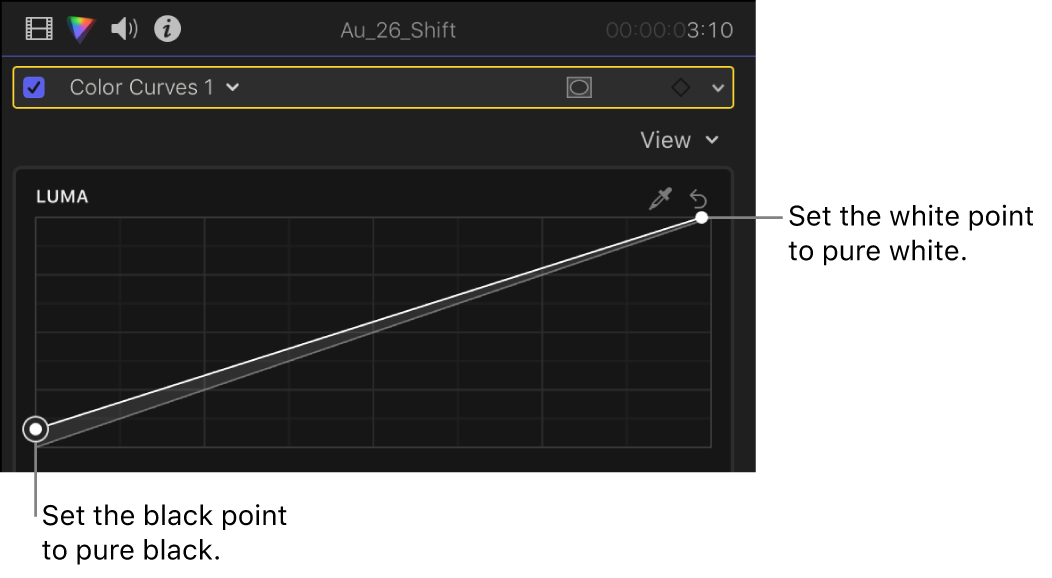Select the black point control on the curve
This screenshot has height=578, width=1052.
pos(36,428)
